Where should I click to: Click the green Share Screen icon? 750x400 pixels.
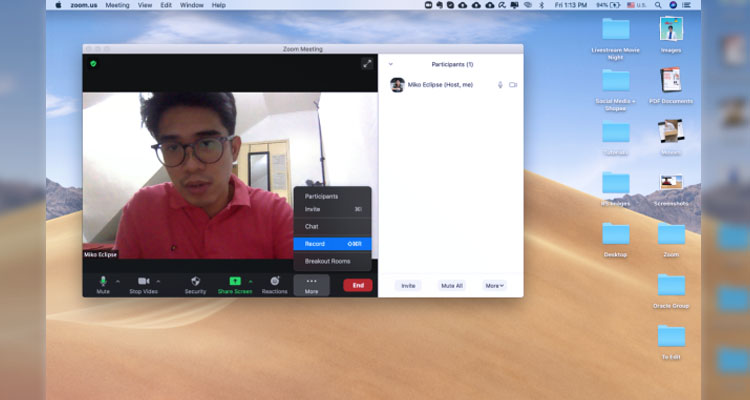pyautogui.click(x=235, y=281)
